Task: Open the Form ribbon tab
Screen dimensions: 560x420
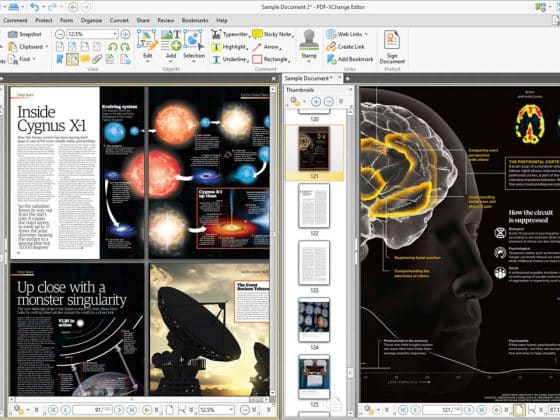Action: pos(66,20)
